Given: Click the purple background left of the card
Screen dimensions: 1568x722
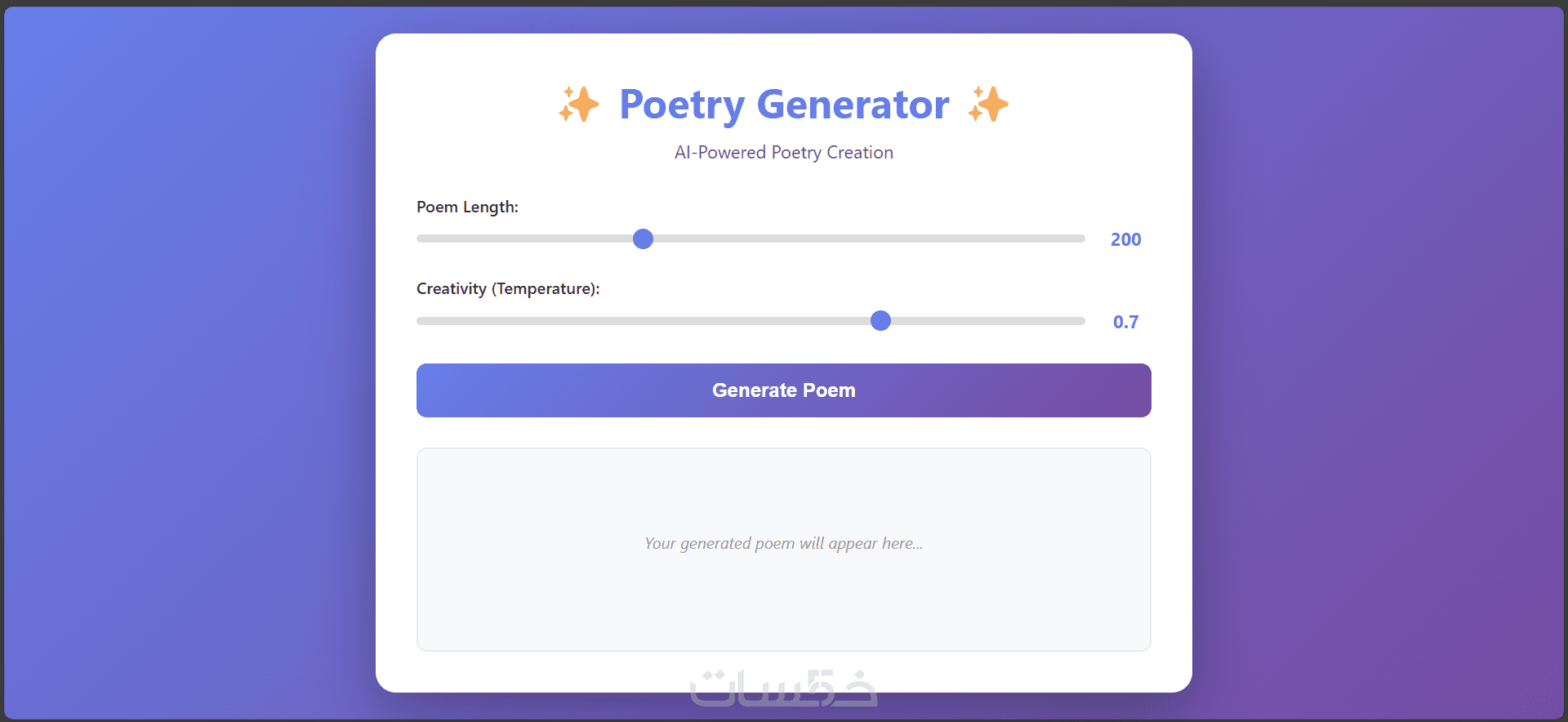Looking at the screenshot, I should pos(188,359).
